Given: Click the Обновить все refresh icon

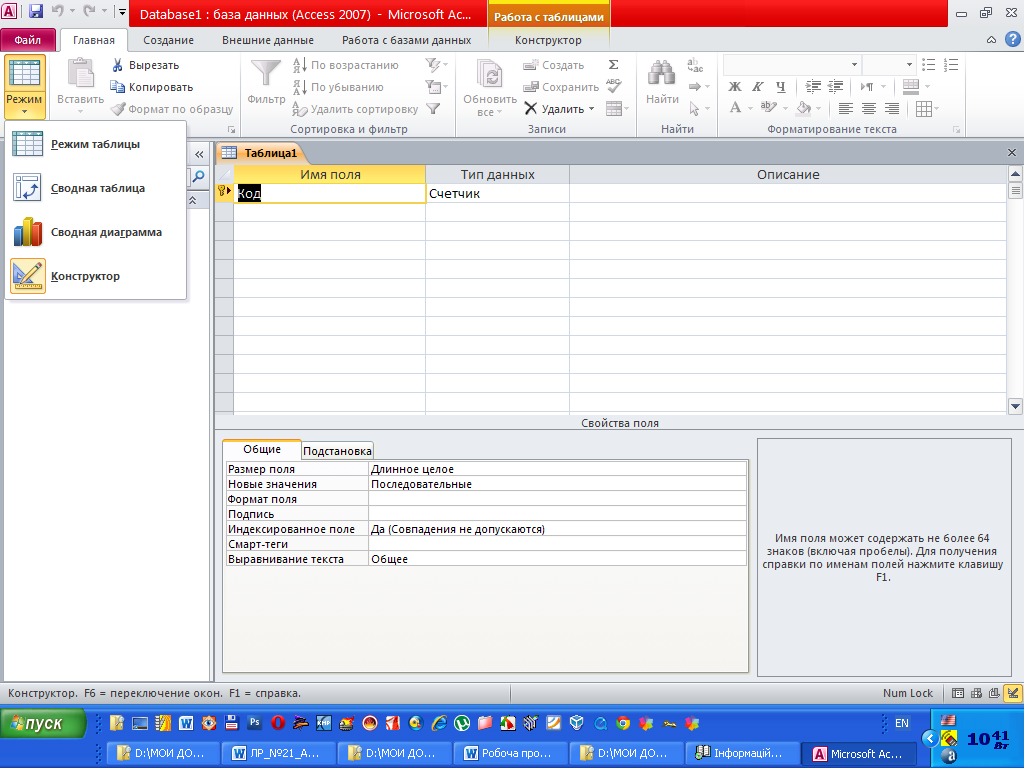Looking at the screenshot, I should [489, 74].
